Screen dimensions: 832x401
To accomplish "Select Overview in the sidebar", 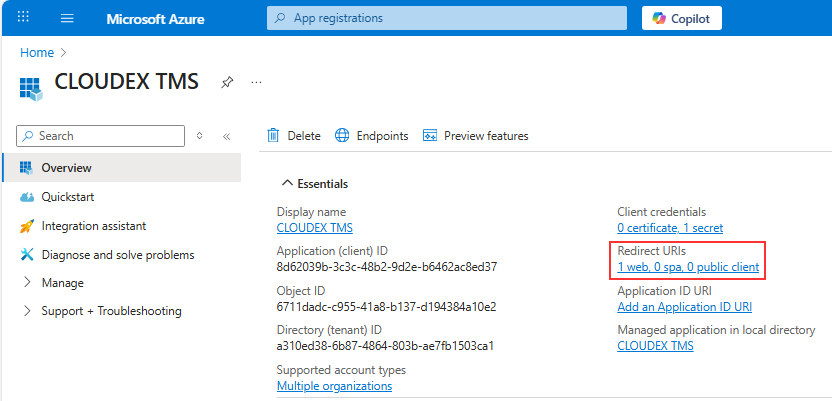I will [x=66, y=168].
